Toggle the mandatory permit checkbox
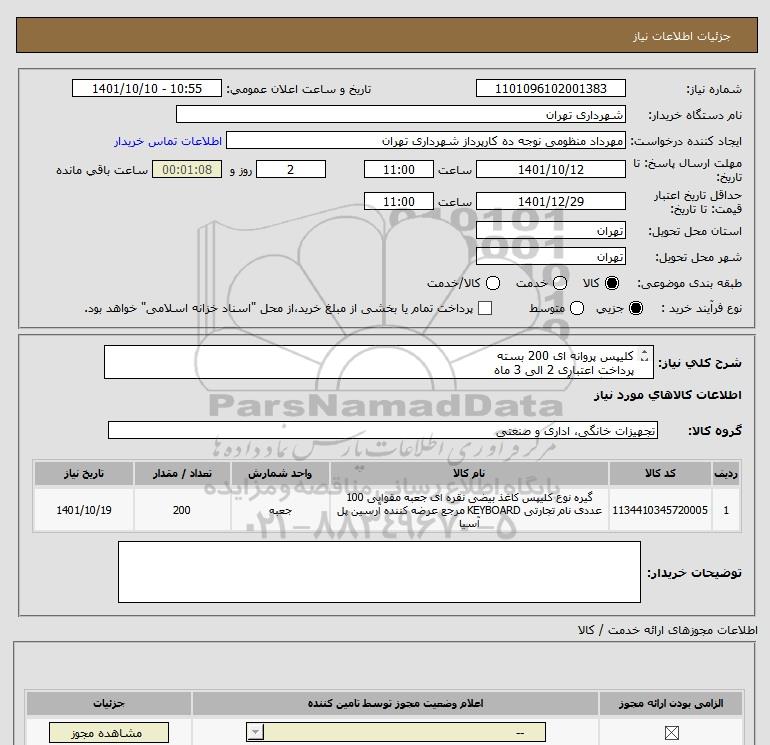This screenshot has height=745, width=770. [x=671, y=733]
